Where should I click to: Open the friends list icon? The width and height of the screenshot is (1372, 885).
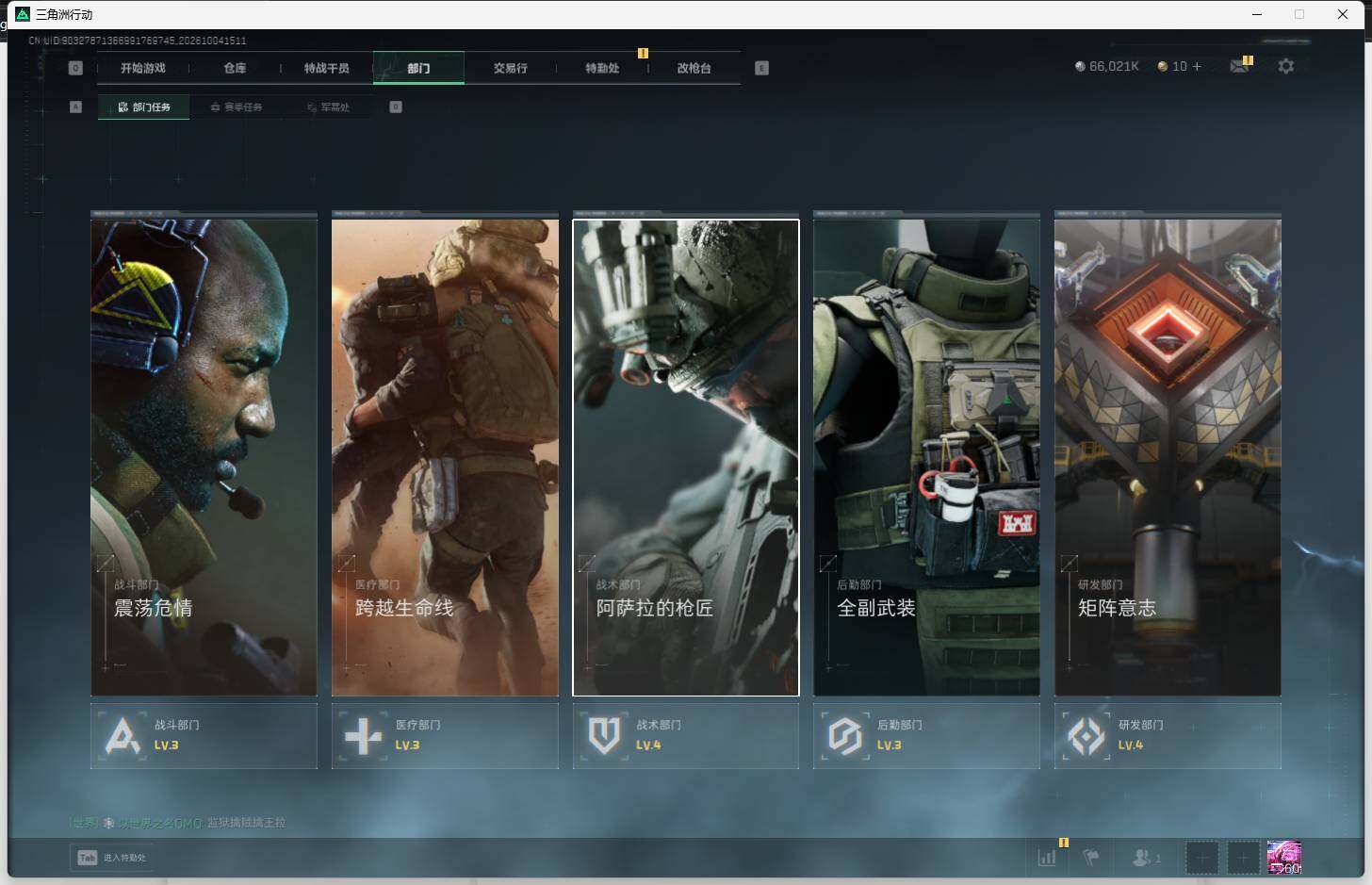pyautogui.click(x=1142, y=858)
